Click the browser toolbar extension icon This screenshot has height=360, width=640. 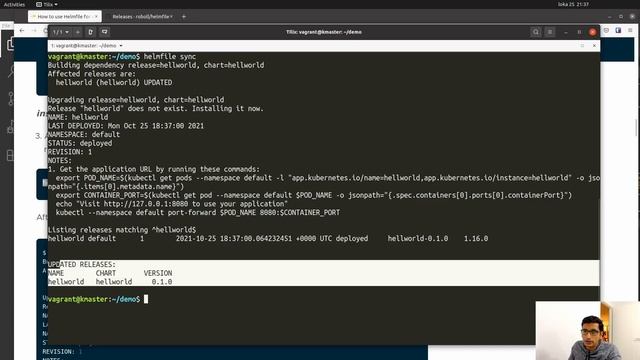(x=618, y=30)
